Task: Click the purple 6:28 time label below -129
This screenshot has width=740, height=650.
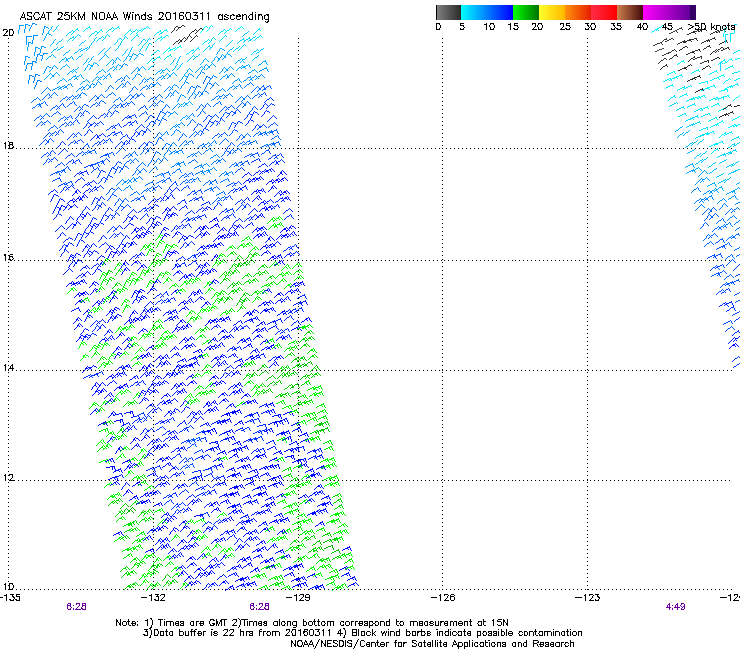Action: pyautogui.click(x=260, y=607)
